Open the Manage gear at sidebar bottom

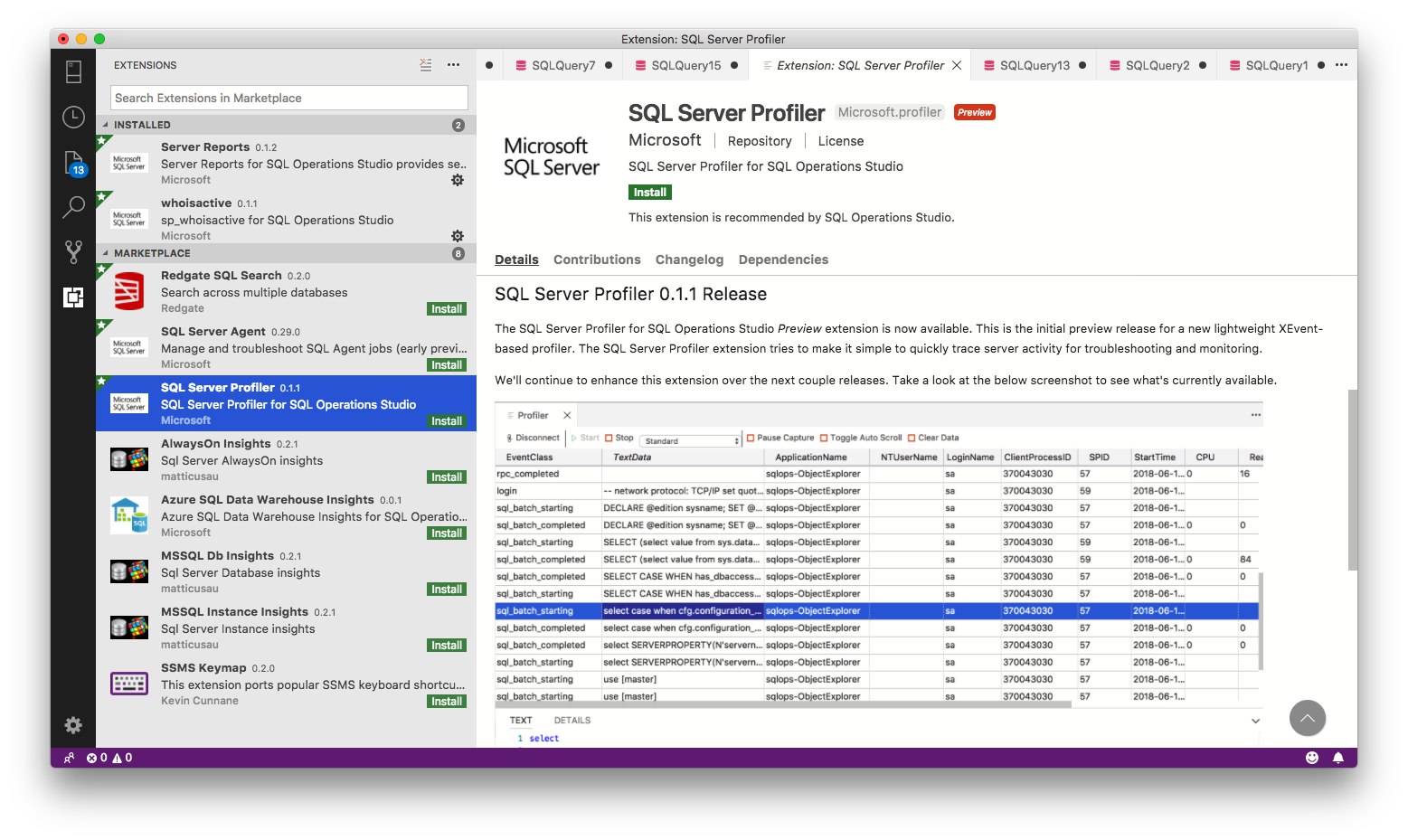pyautogui.click(x=73, y=725)
